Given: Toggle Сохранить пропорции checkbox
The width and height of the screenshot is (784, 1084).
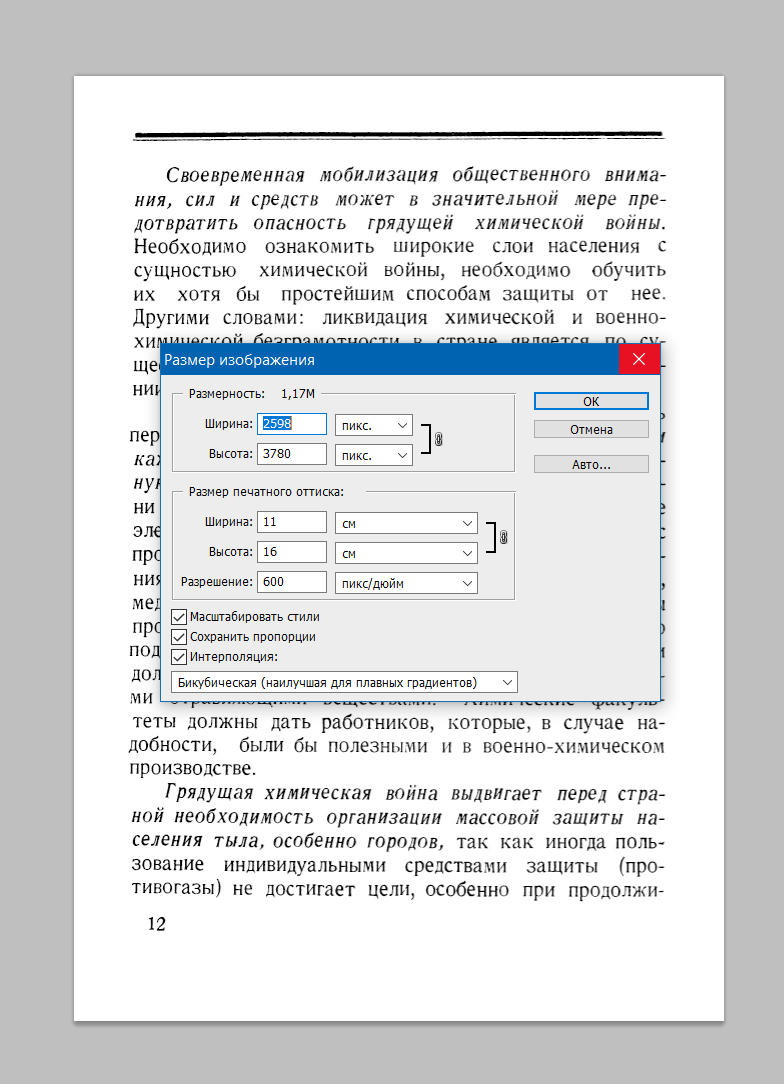Looking at the screenshot, I should 179,637.
